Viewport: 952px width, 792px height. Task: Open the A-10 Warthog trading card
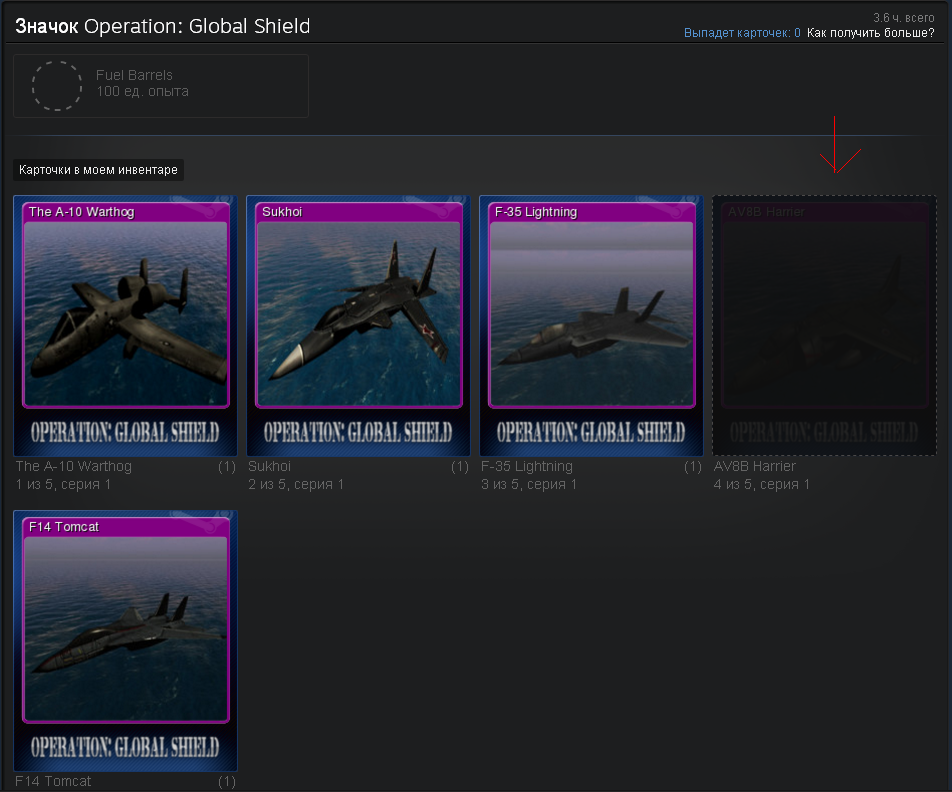point(125,326)
